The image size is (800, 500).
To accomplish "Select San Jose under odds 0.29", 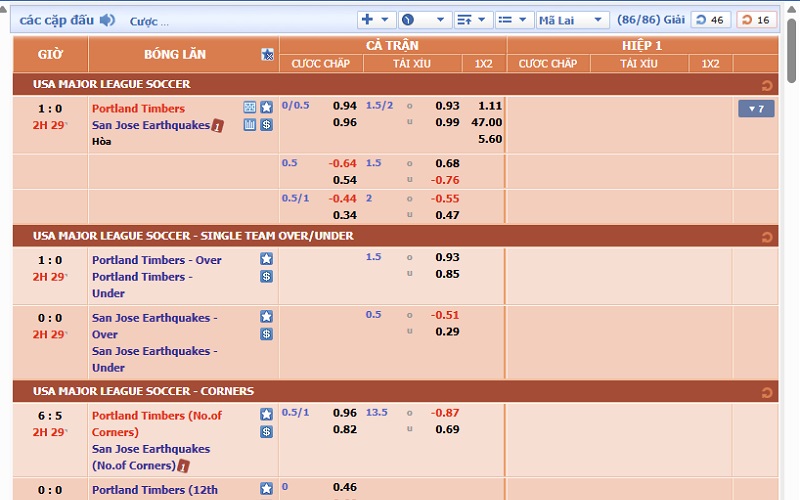I will pos(447,332).
